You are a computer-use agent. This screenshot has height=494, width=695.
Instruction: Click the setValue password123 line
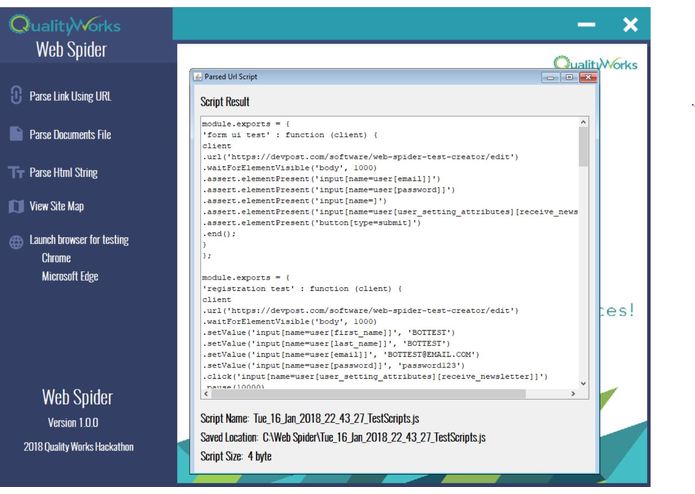[333, 366]
